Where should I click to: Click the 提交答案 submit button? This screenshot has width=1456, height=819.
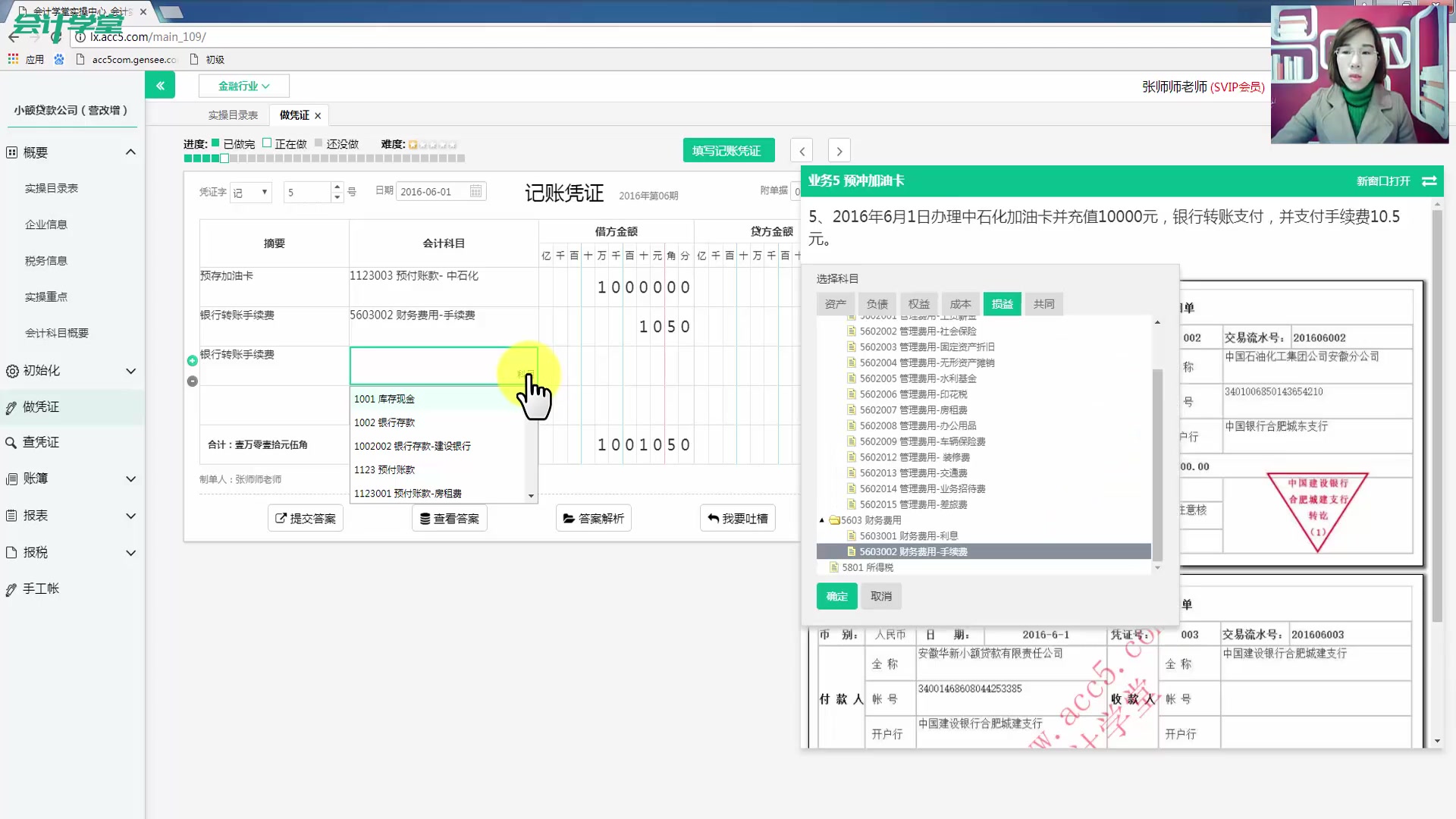pos(305,518)
